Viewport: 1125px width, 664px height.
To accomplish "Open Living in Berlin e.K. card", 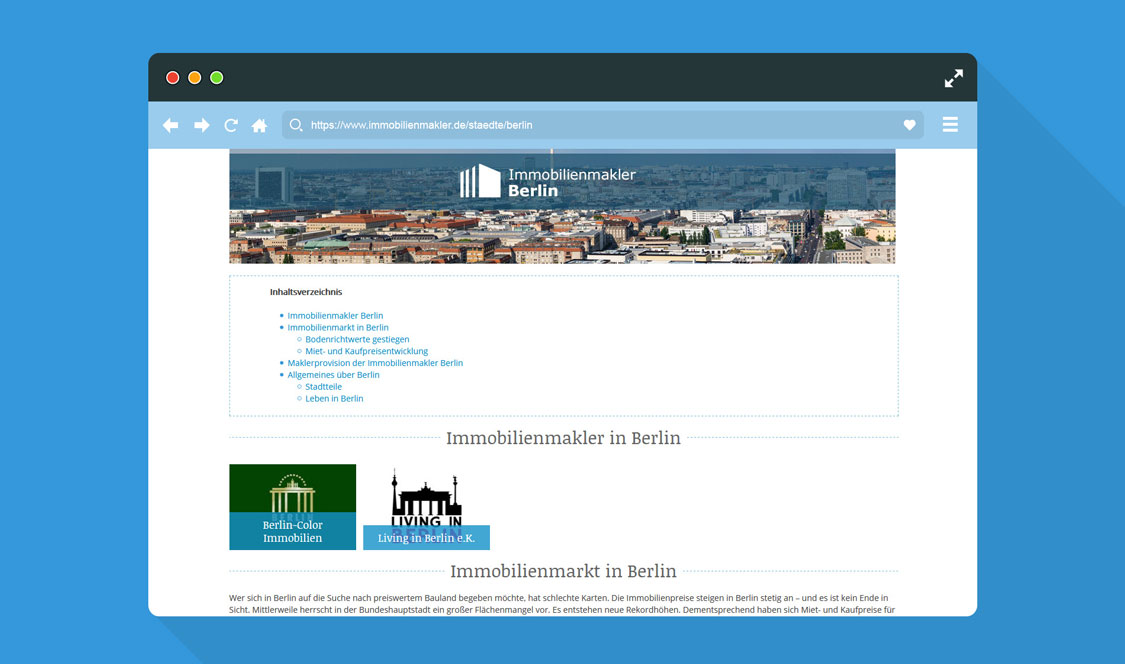I will [x=426, y=508].
